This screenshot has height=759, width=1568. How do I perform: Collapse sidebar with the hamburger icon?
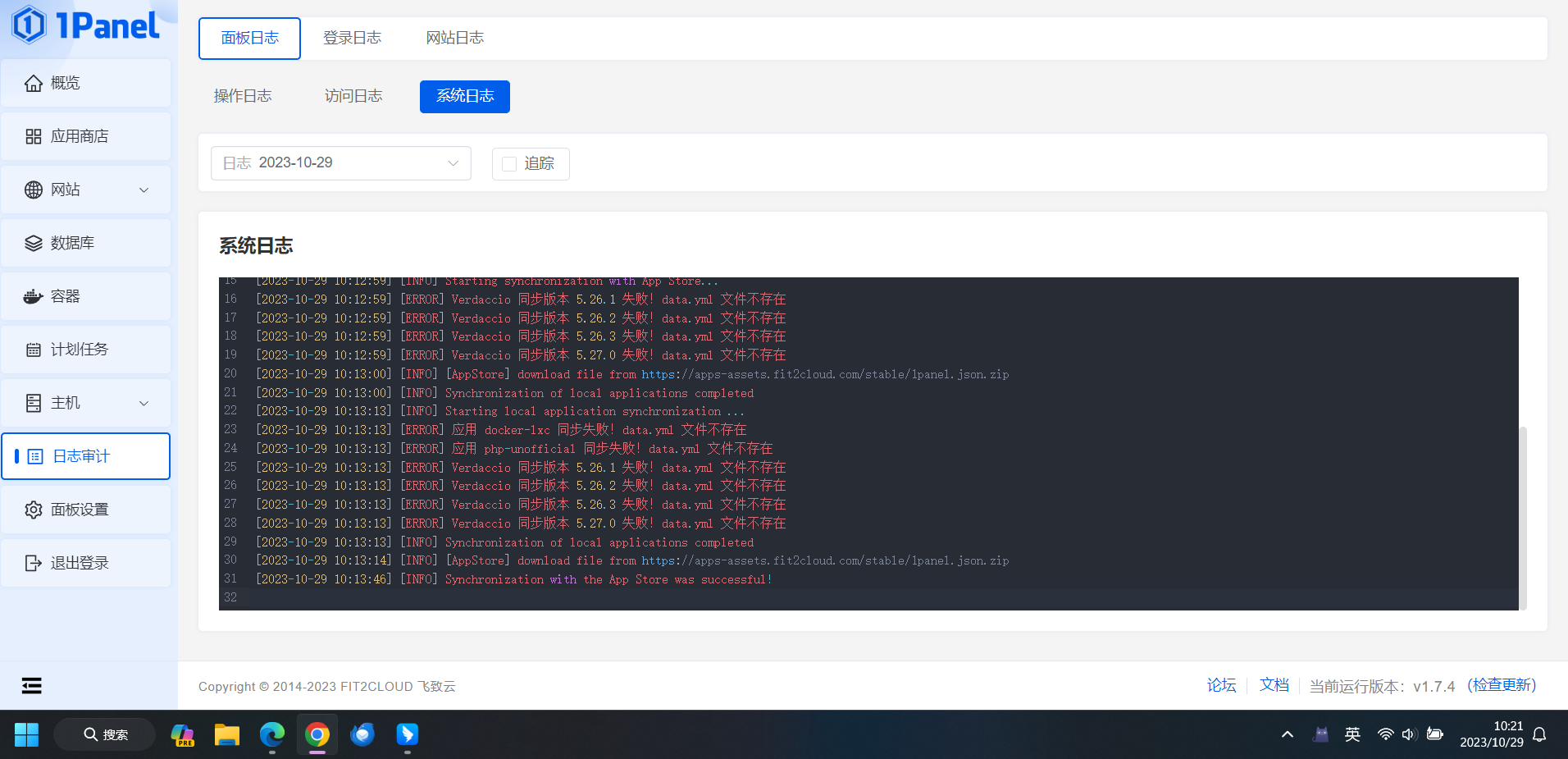tap(32, 685)
